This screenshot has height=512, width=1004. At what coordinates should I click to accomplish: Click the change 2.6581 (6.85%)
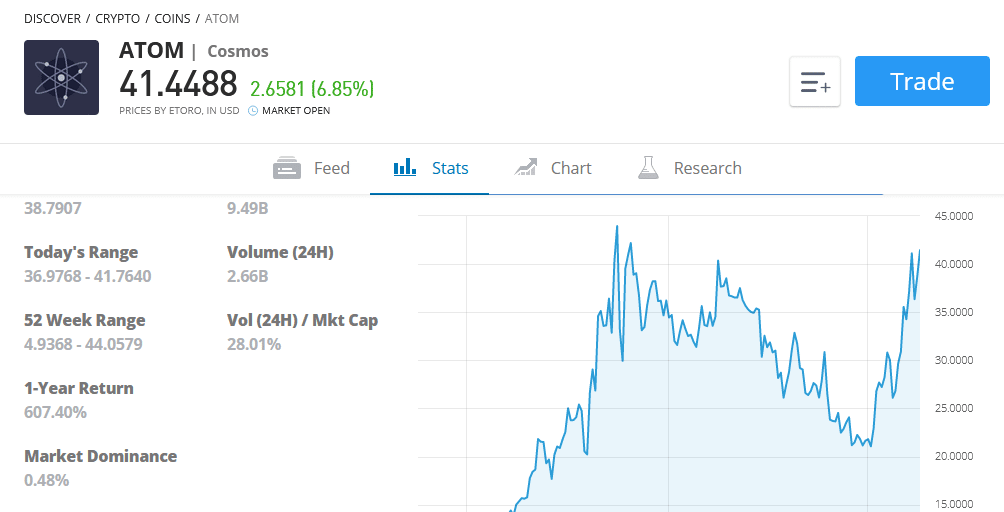pyautogui.click(x=312, y=88)
